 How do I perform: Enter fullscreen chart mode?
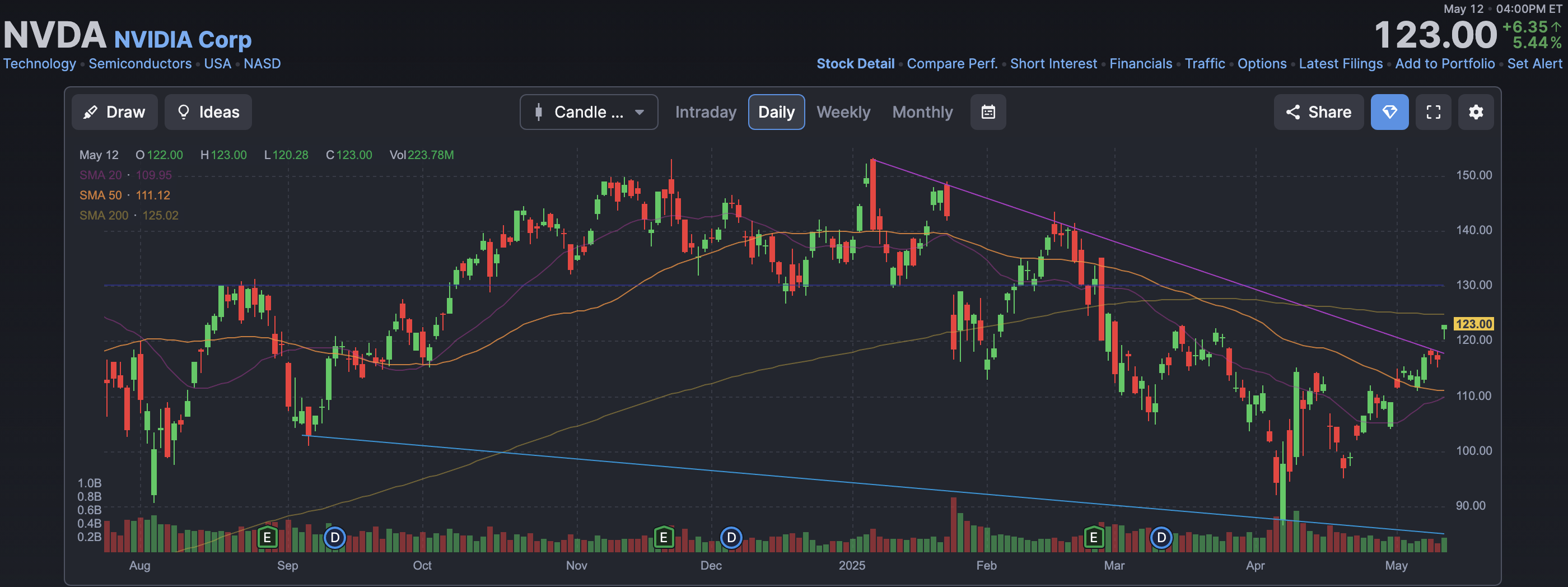(1433, 112)
